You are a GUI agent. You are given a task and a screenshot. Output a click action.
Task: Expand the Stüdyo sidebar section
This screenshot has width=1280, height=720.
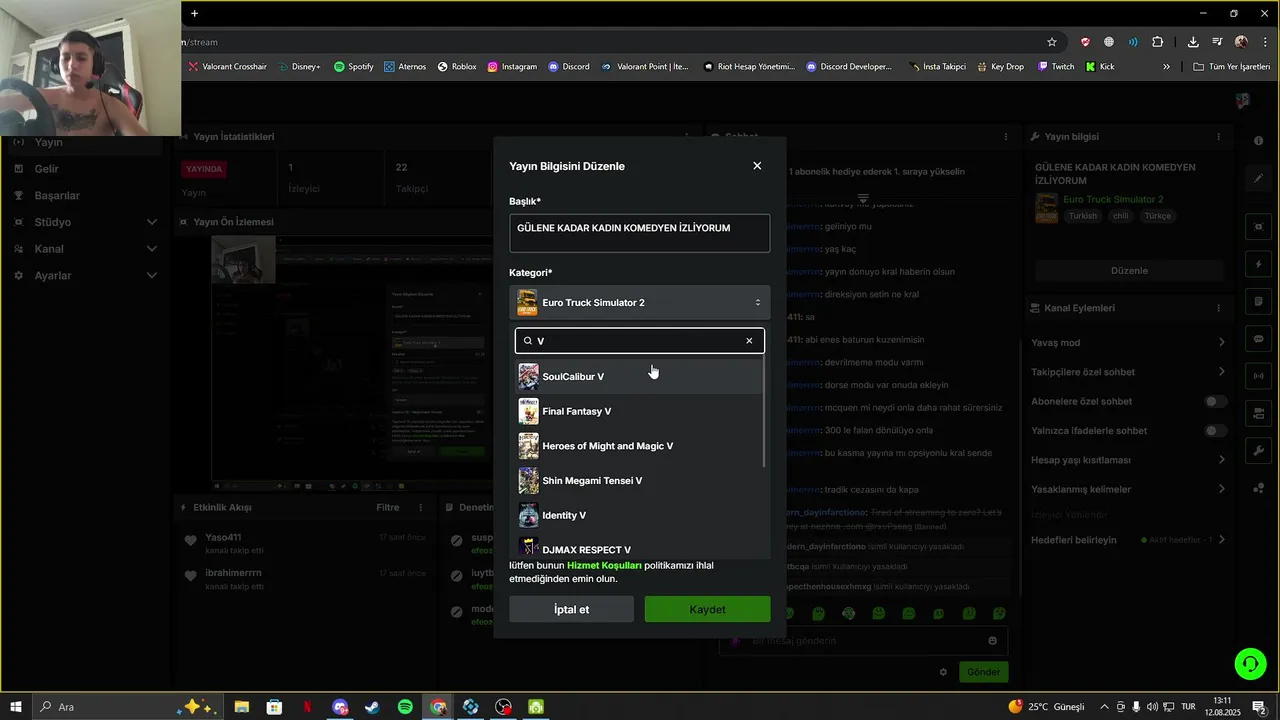152,222
